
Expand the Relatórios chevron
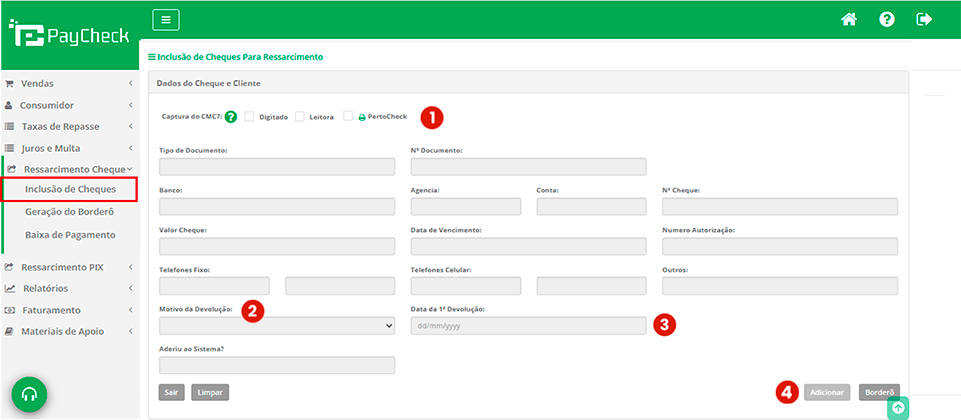(x=131, y=288)
